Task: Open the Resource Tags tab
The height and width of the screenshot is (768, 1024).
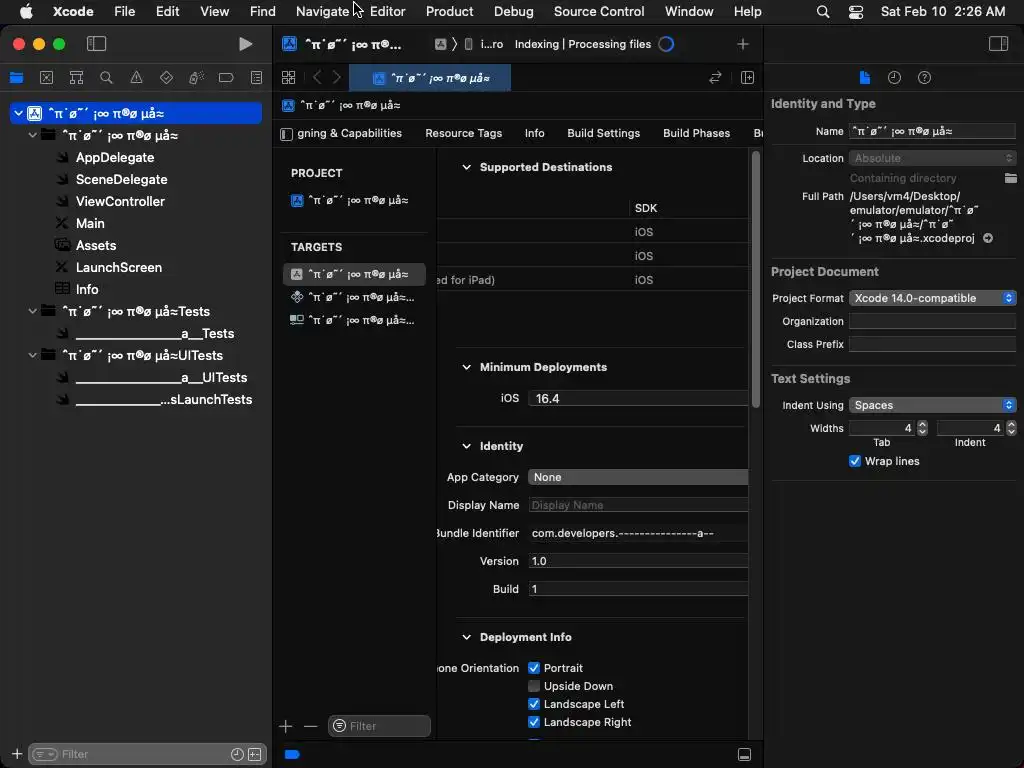Action: [x=464, y=133]
